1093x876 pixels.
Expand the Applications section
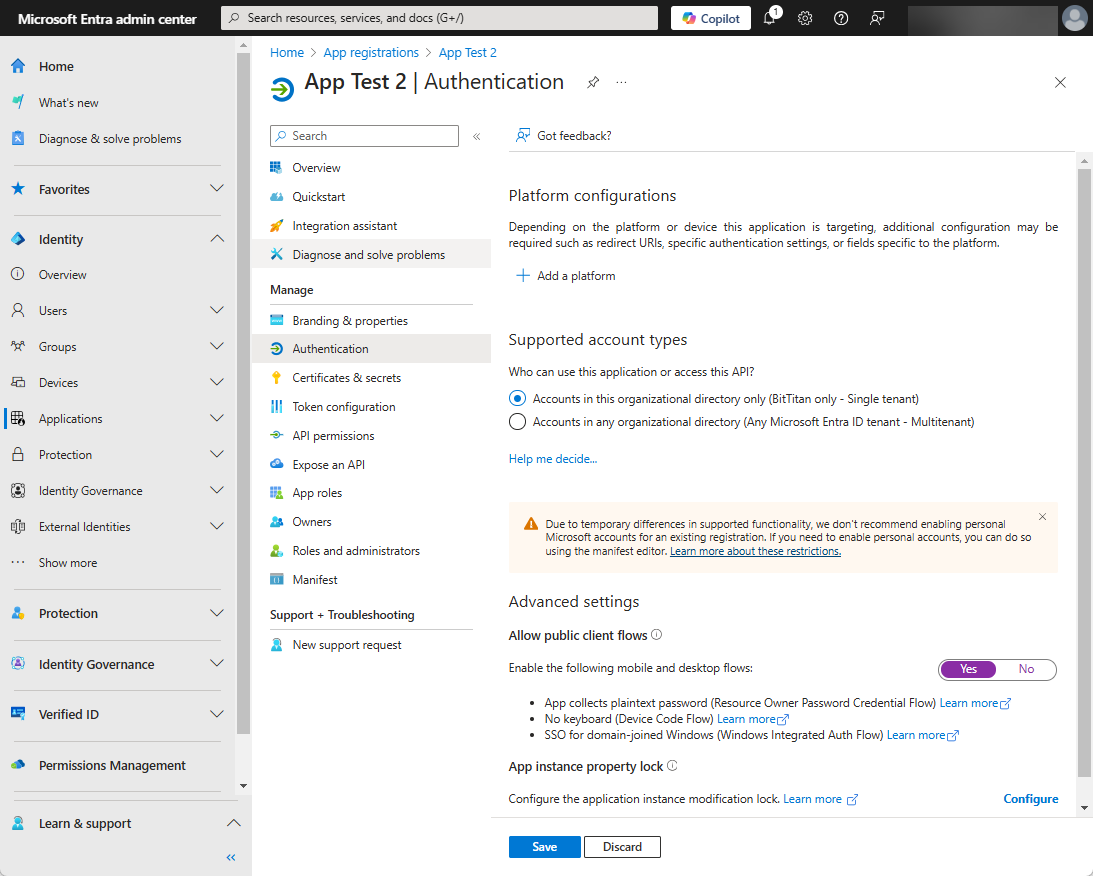tap(216, 418)
